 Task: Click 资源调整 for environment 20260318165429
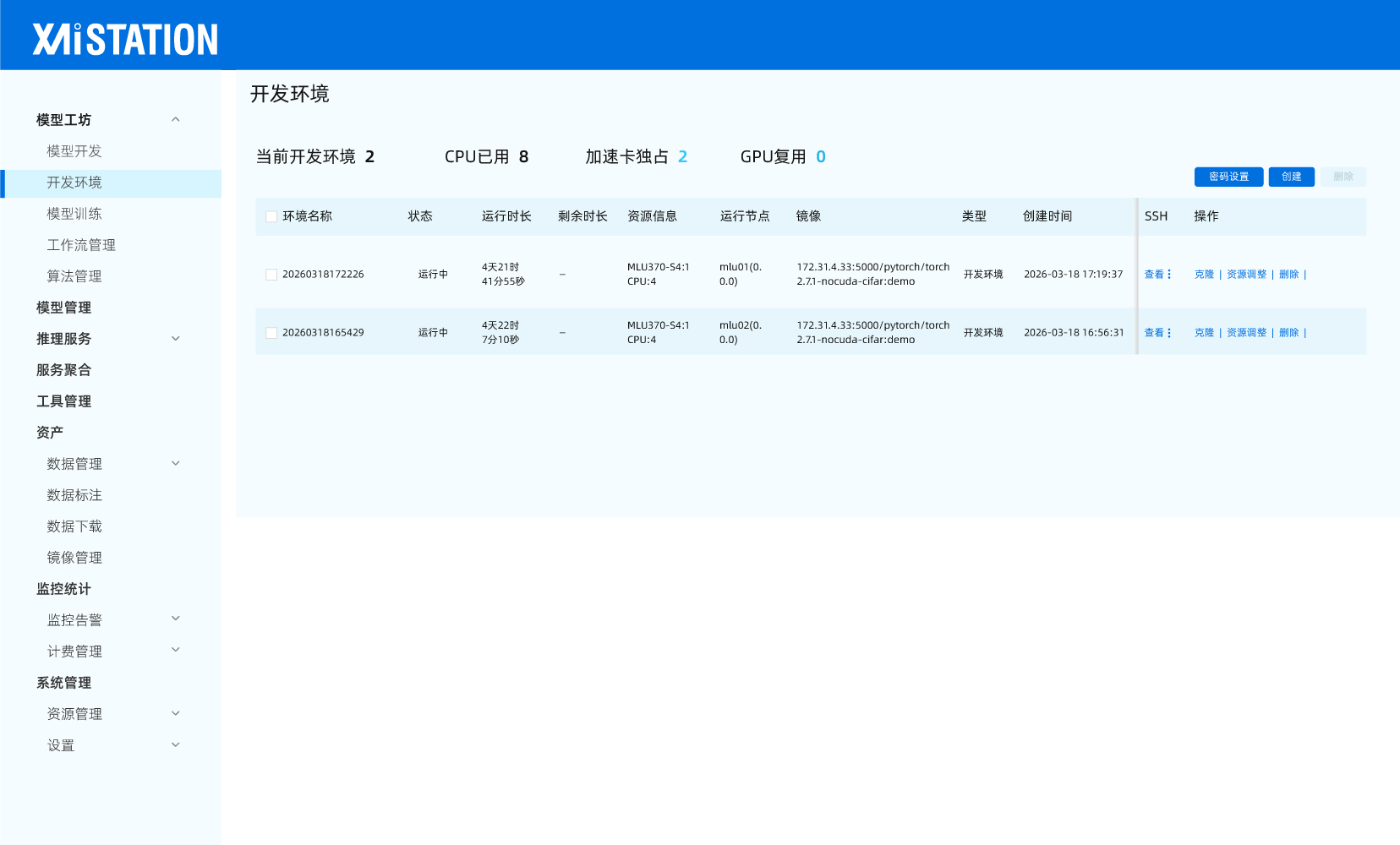click(1246, 333)
